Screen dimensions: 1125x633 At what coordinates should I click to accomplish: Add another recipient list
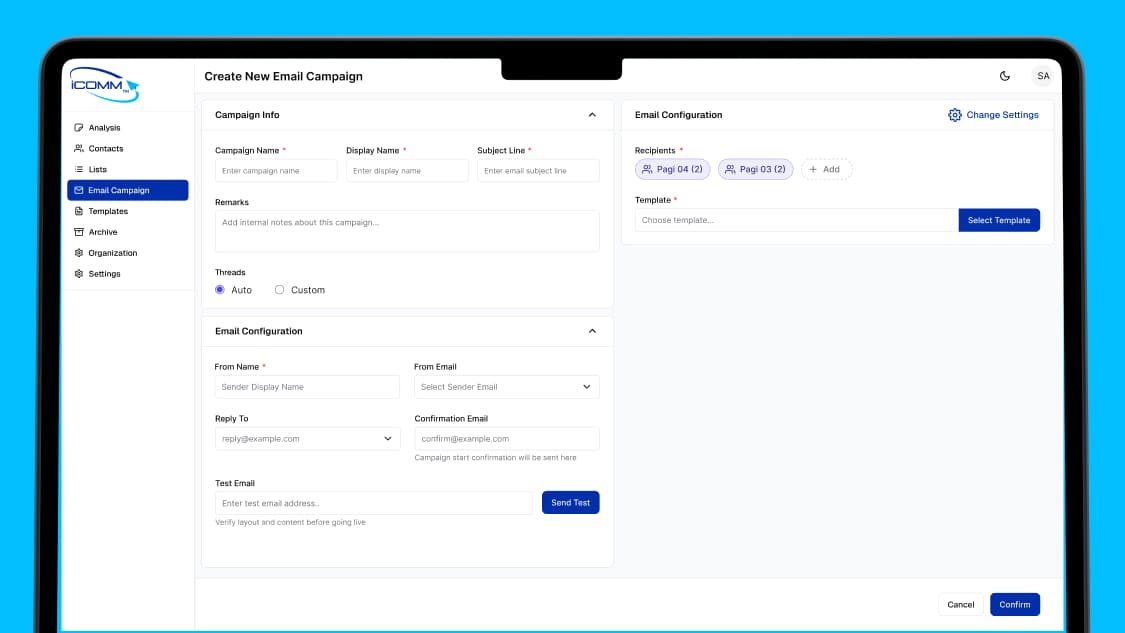(826, 169)
